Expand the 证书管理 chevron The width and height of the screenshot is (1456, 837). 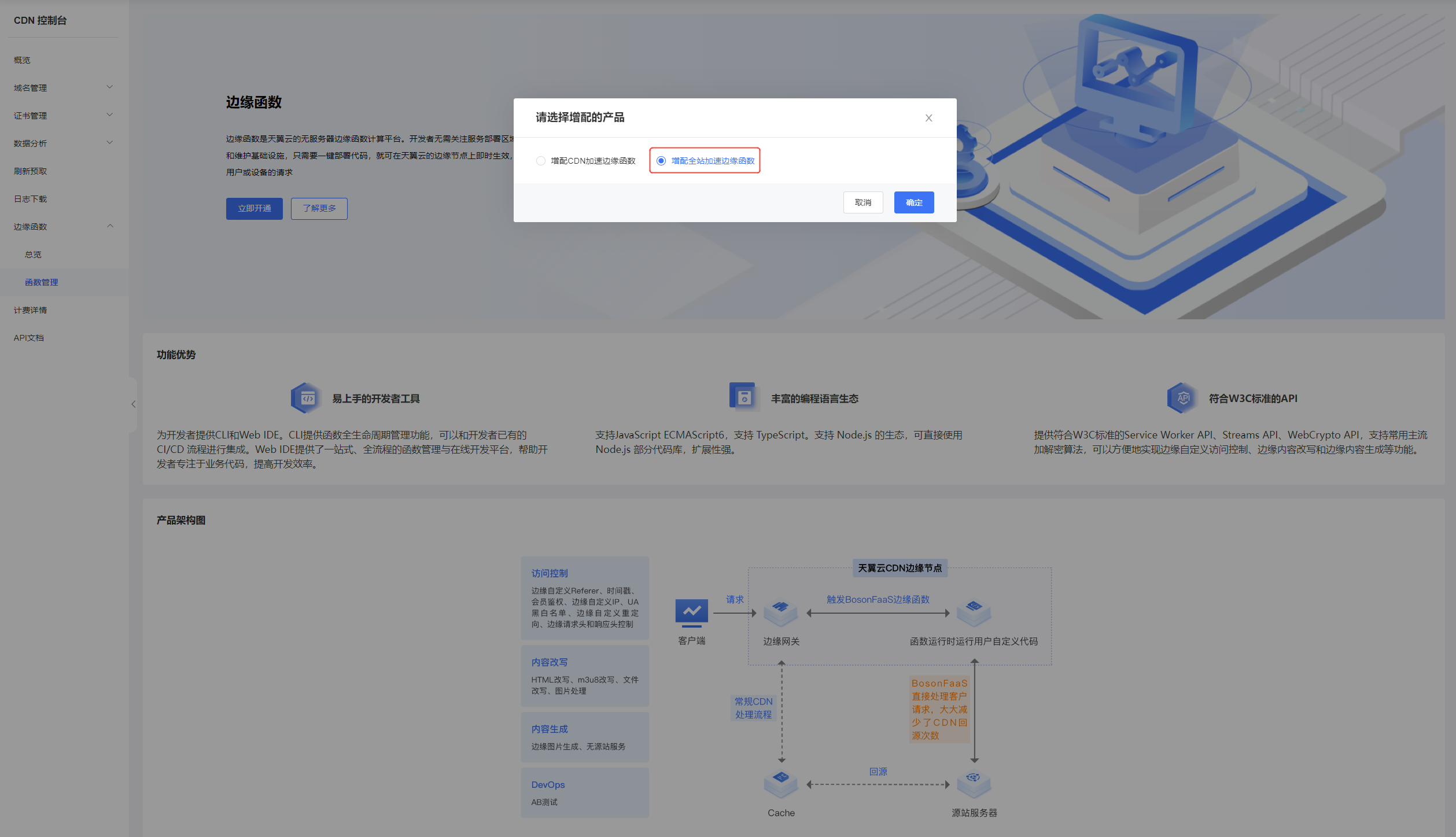(x=110, y=115)
